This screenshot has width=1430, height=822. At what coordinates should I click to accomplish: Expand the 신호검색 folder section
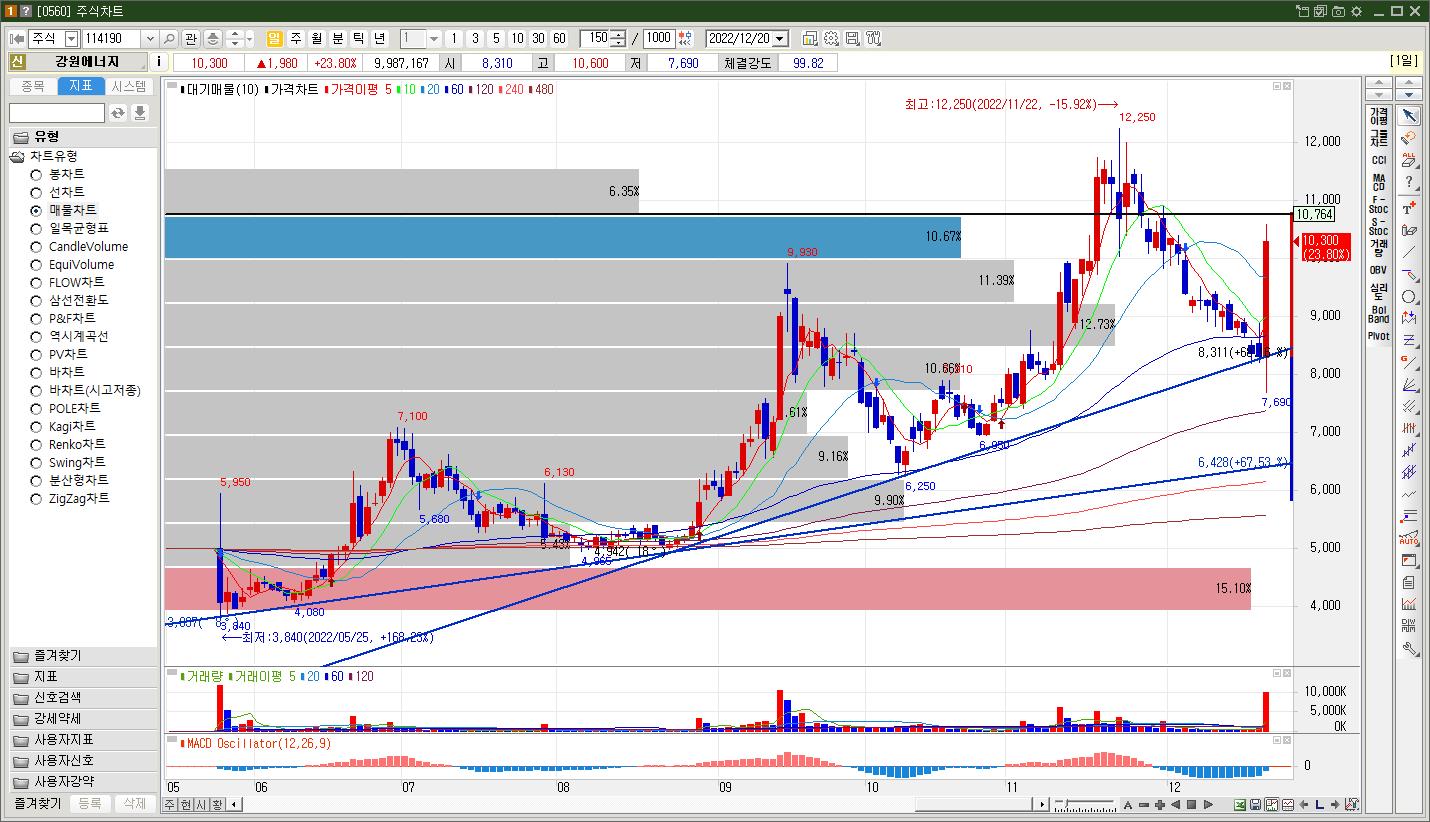coord(83,698)
